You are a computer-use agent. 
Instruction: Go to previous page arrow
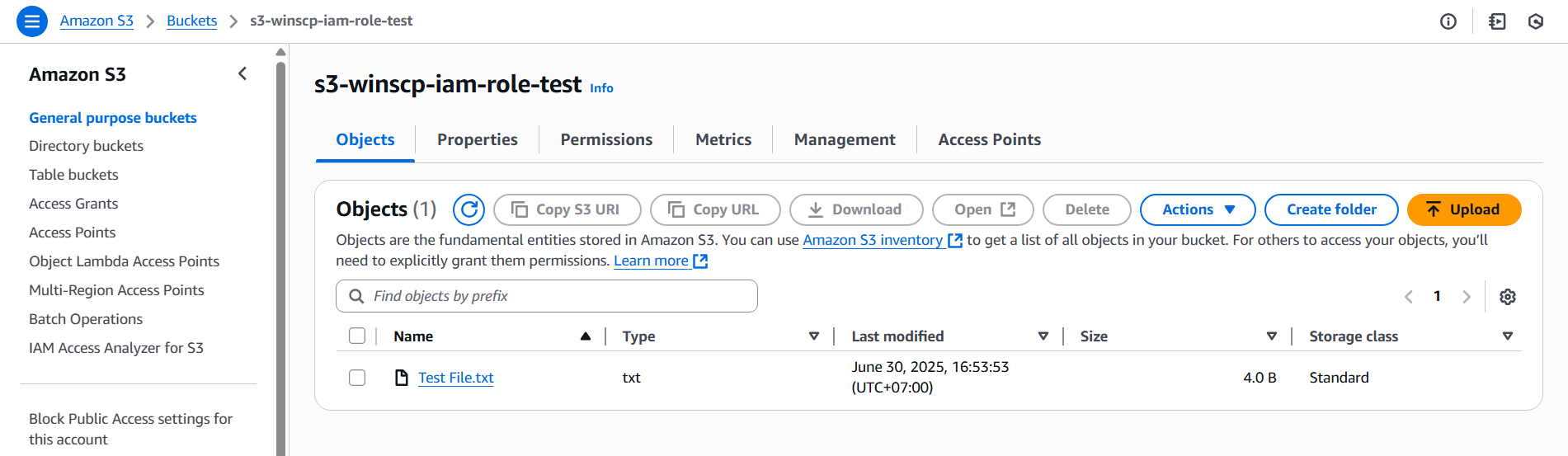pos(1409,297)
